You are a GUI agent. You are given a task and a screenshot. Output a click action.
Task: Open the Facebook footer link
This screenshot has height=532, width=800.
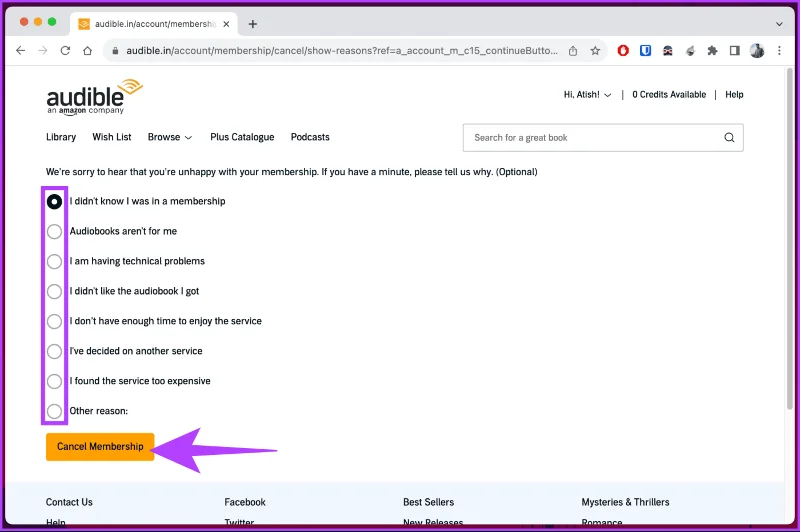coord(245,502)
